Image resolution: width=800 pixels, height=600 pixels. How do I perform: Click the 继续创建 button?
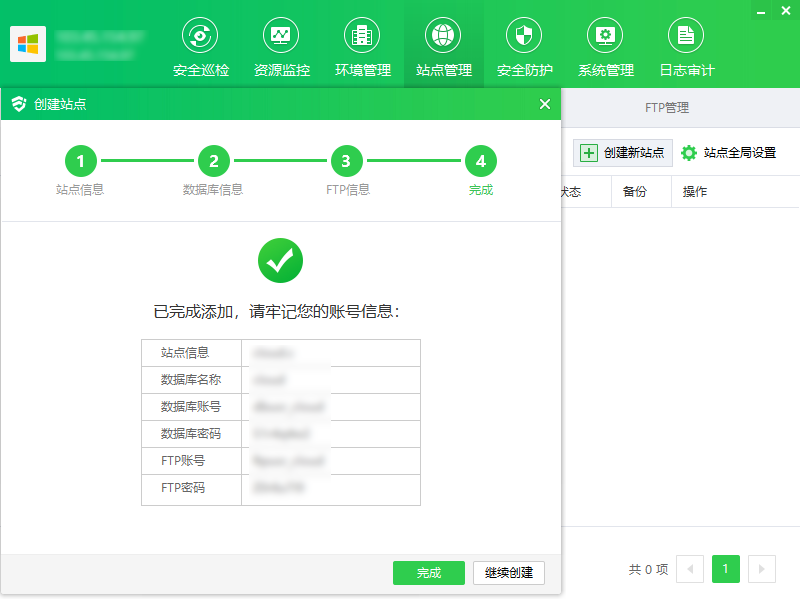click(x=509, y=573)
